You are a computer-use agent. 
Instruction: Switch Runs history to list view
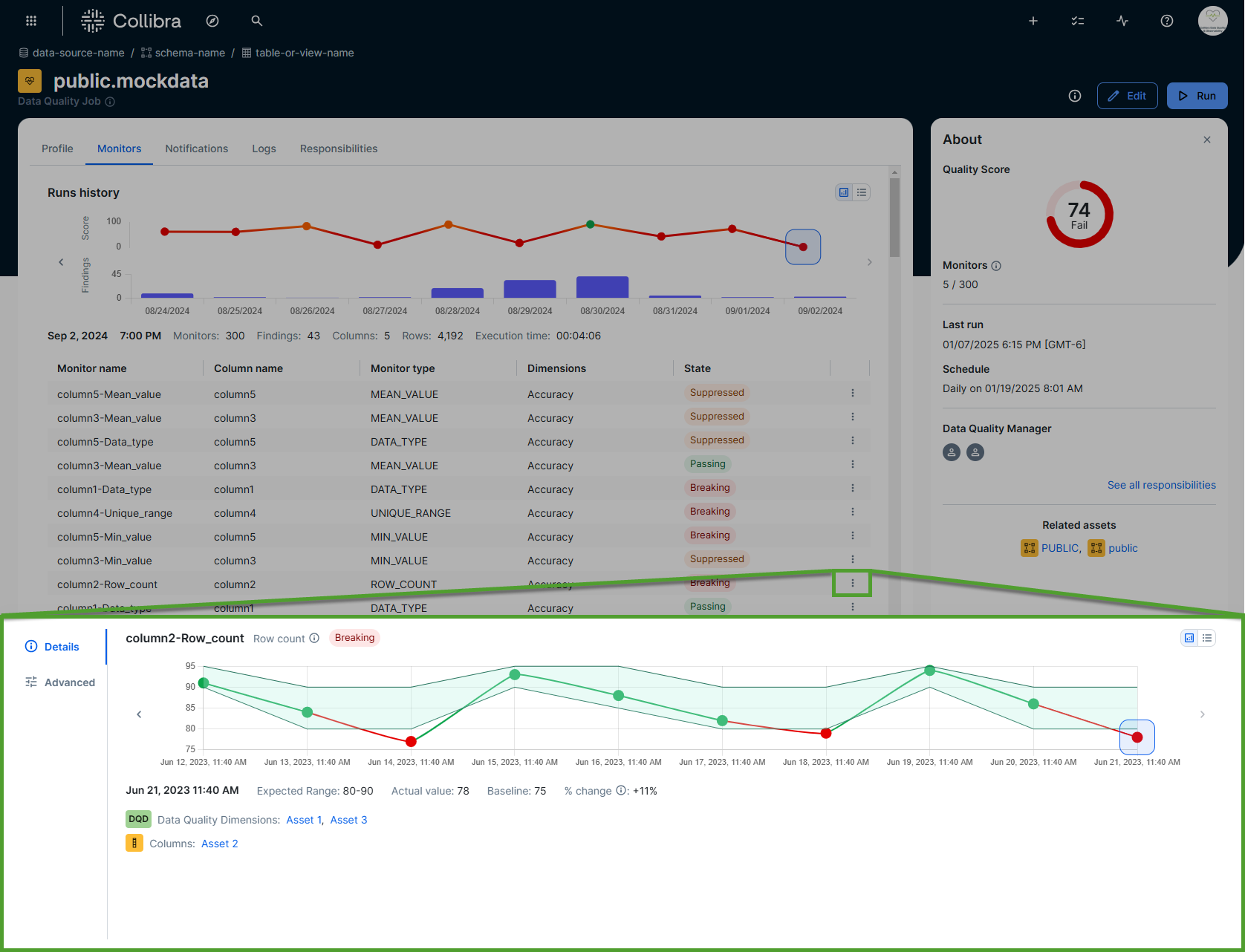(x=862, y=192)
